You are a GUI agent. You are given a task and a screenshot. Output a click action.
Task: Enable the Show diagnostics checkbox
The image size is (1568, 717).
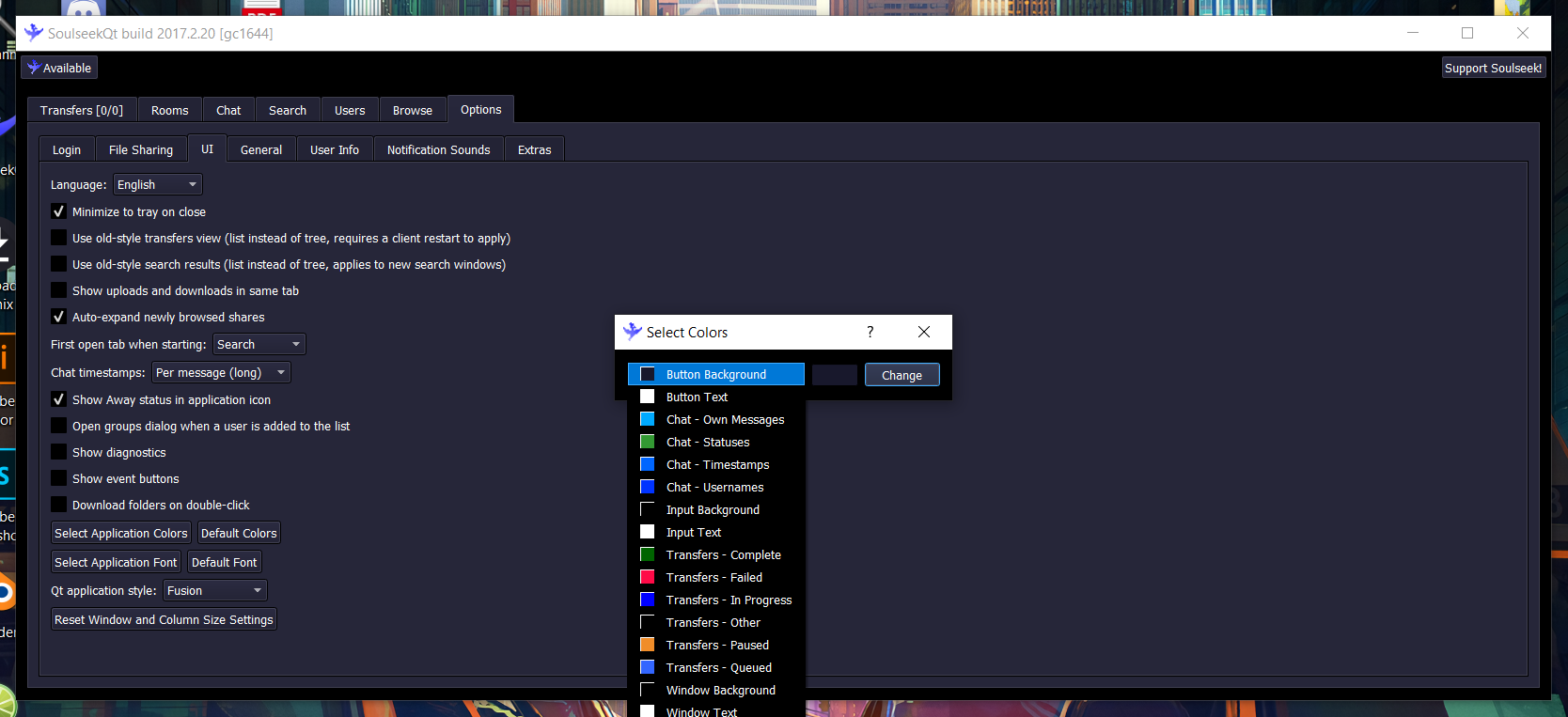[59, 452]
